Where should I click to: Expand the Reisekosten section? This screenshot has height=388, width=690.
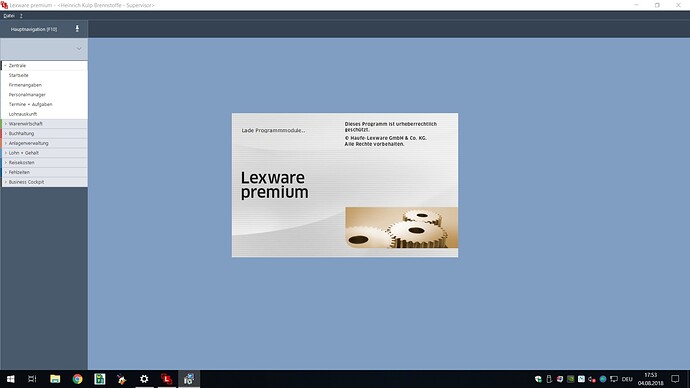click(44, 163)
